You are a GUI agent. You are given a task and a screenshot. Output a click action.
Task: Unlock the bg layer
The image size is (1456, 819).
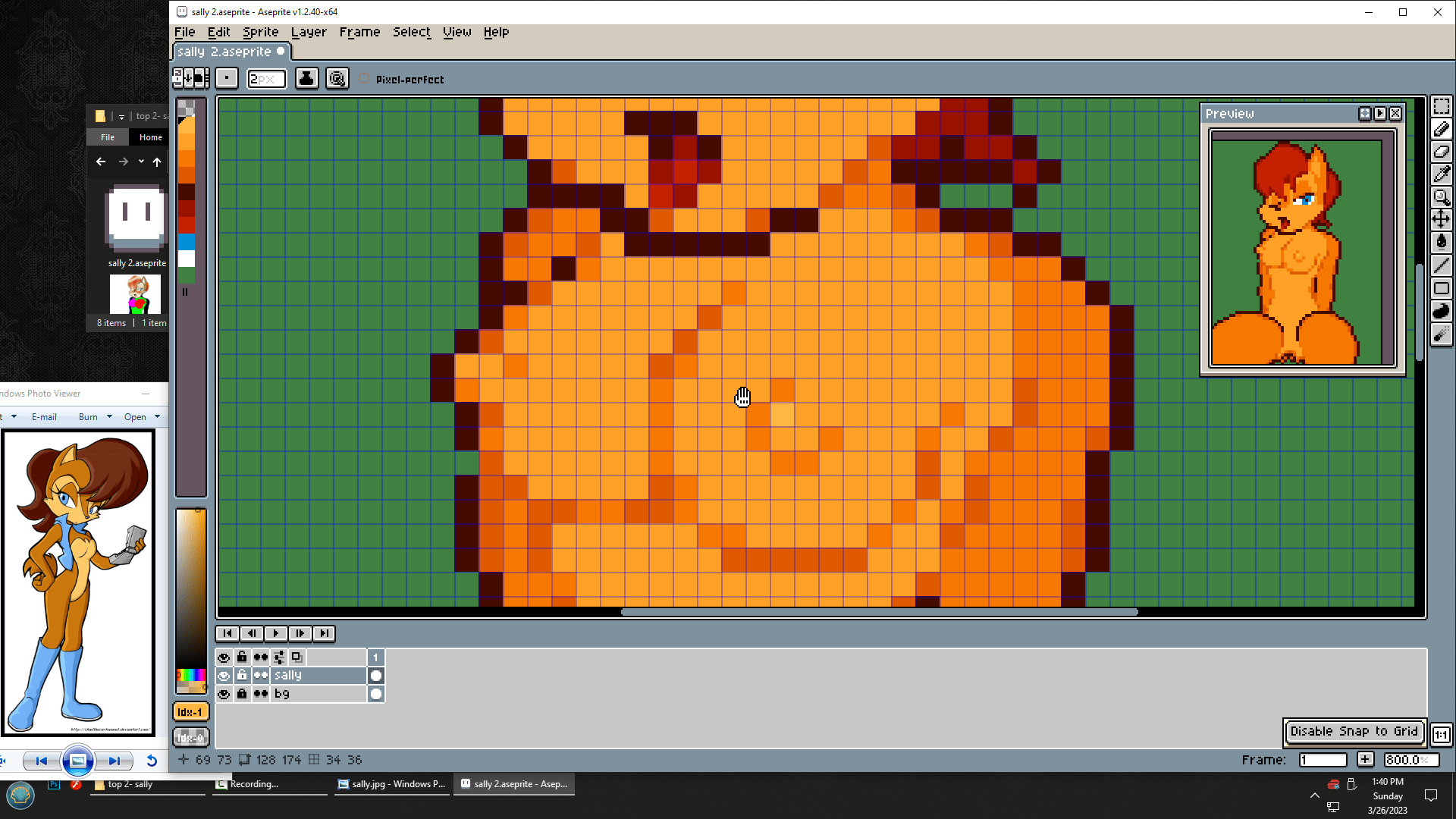[x=242, y=694]
